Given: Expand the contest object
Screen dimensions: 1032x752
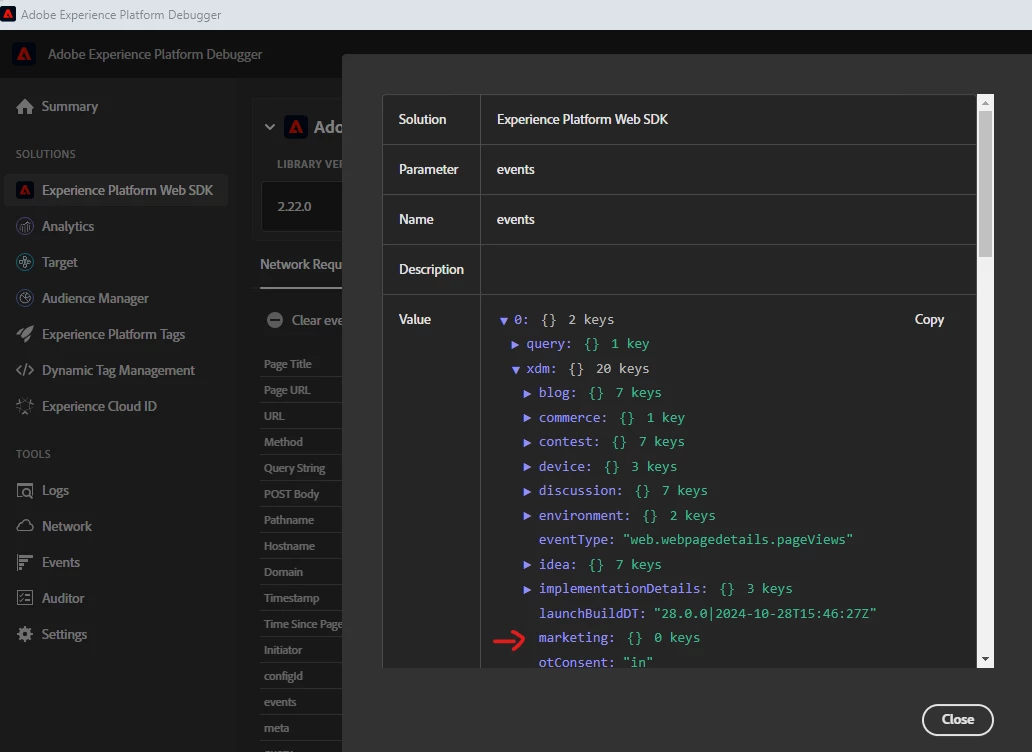Looking at the screenshot, I should click(527, 442).
